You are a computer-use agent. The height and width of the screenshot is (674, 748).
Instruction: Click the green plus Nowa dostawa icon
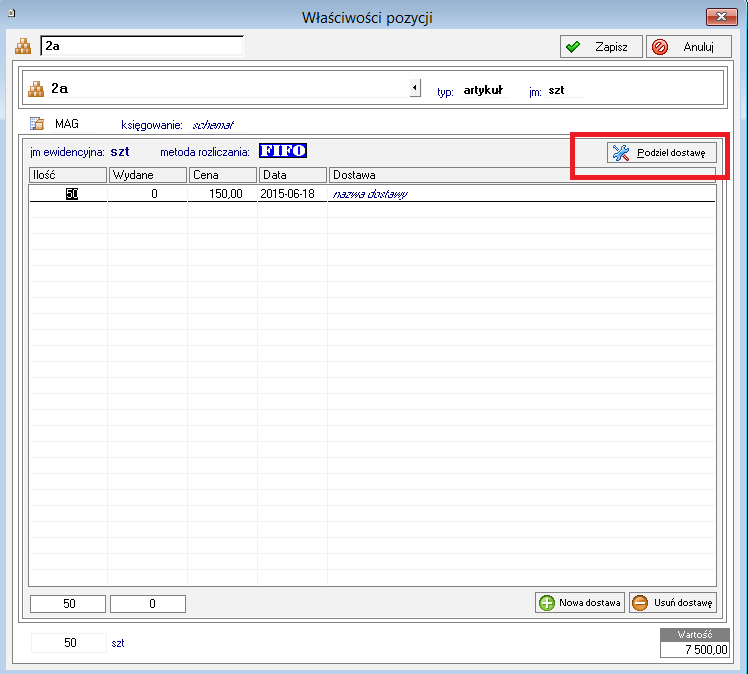(x=546, y=603)
